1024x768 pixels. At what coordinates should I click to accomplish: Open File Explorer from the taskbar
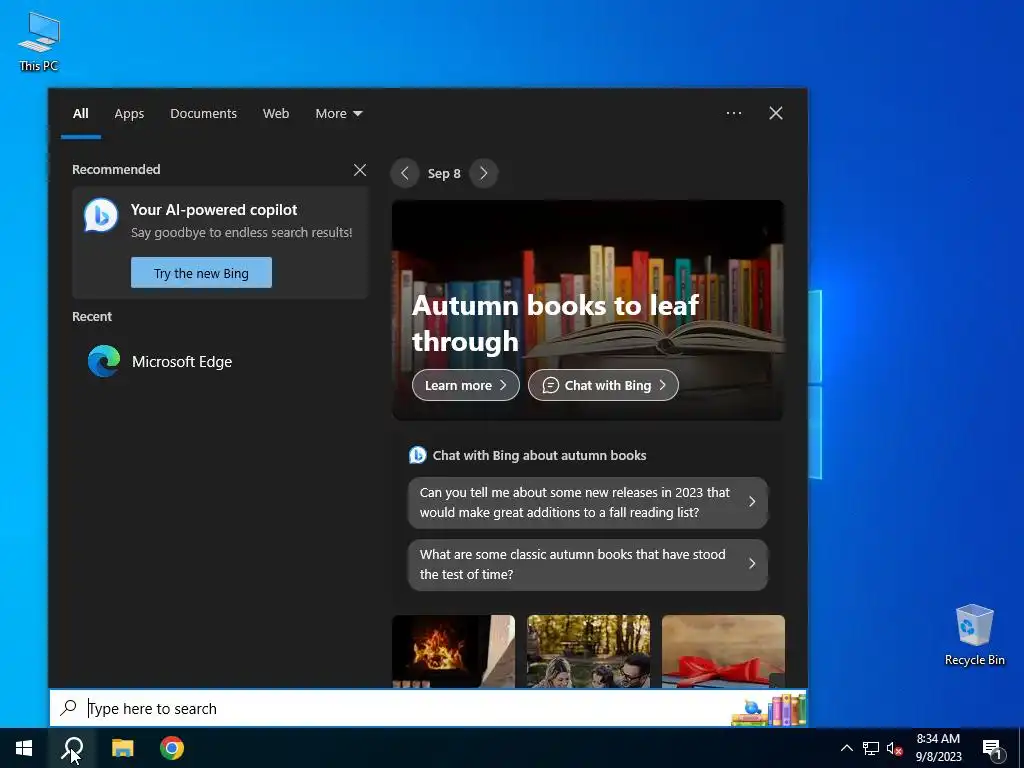tap(122, 748)
